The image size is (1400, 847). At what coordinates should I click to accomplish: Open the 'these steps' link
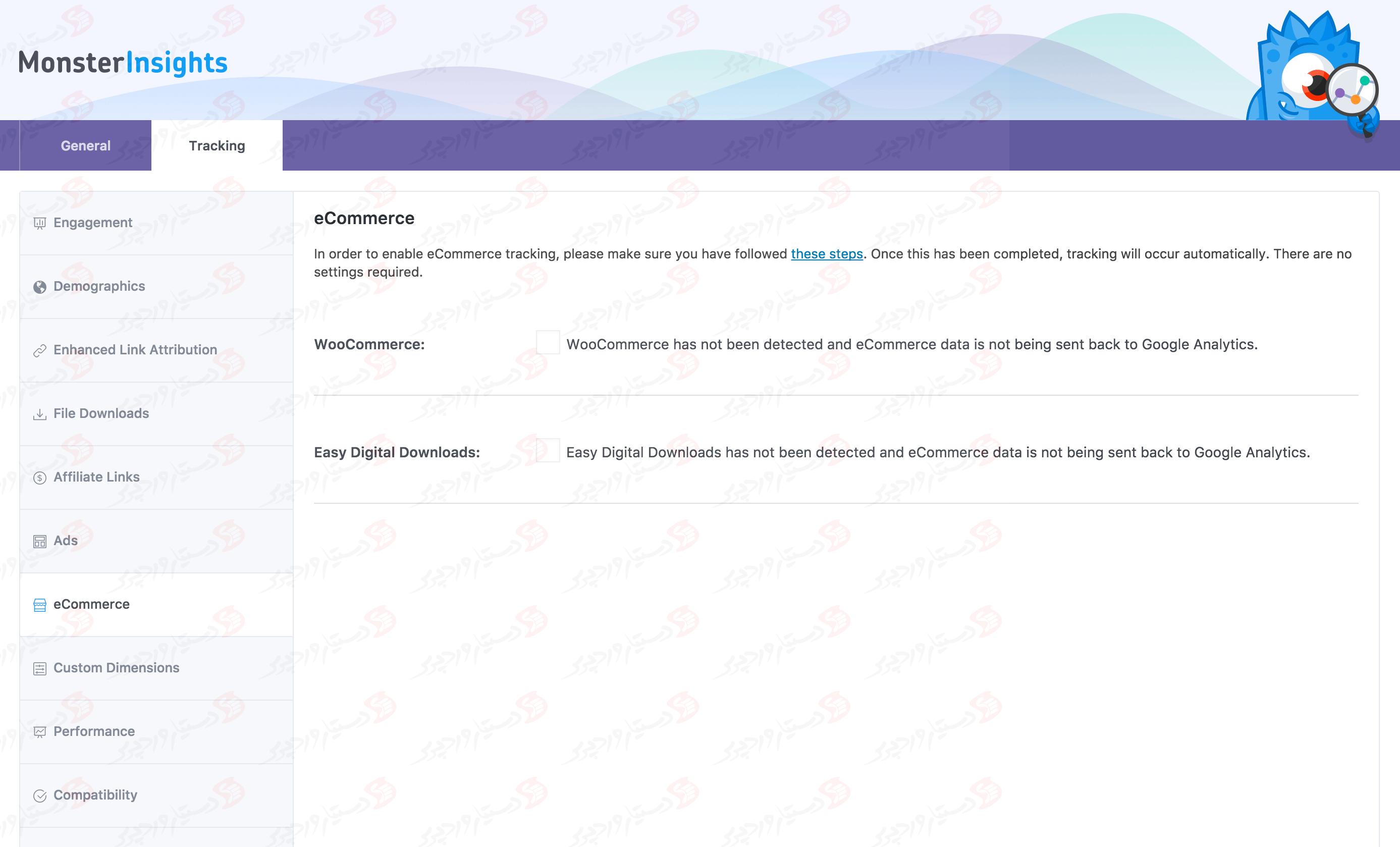coord(827,254)
